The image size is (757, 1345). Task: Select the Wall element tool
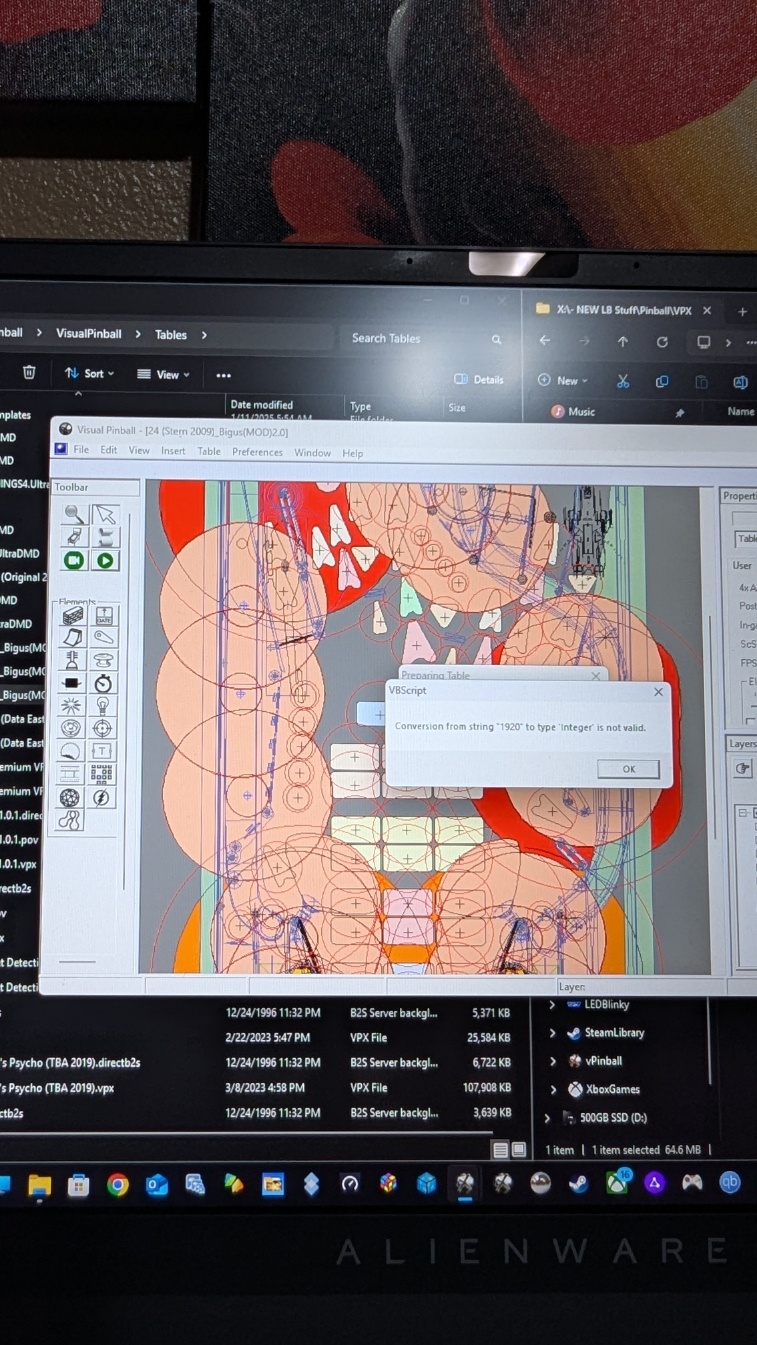(72, 616)
